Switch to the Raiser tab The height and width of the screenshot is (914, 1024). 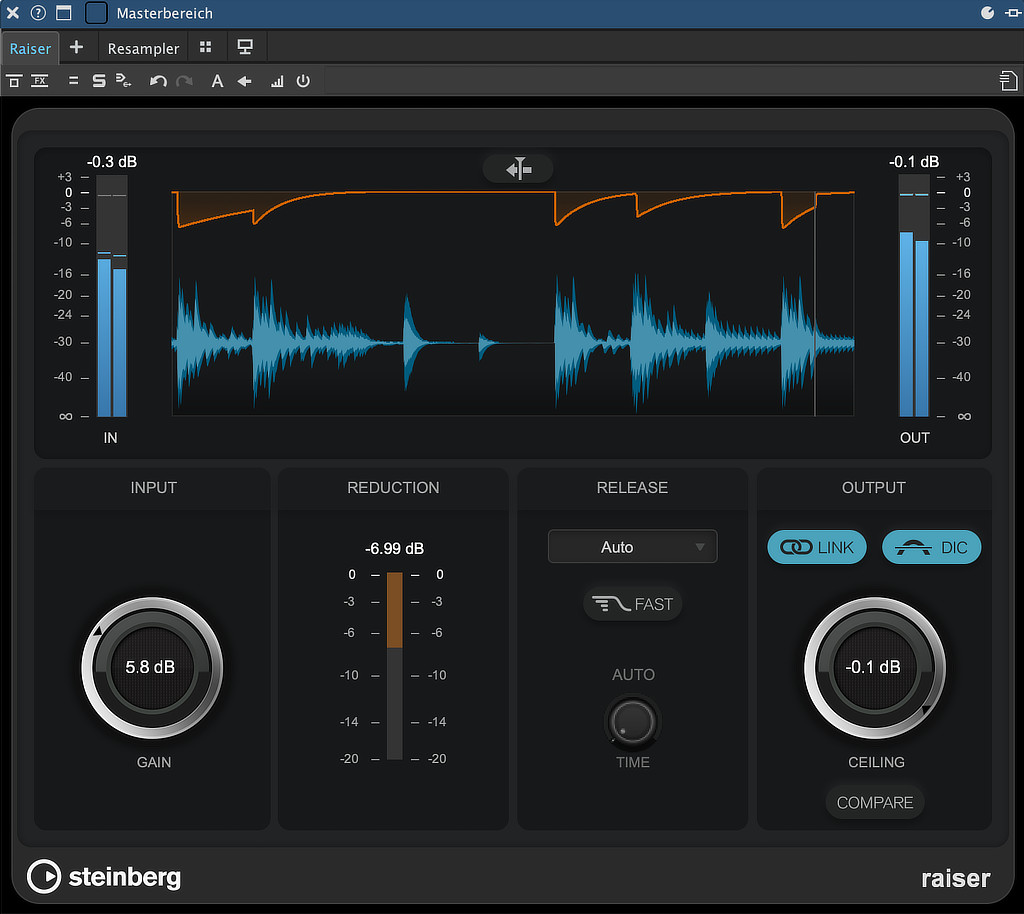[x=30, y=49]
